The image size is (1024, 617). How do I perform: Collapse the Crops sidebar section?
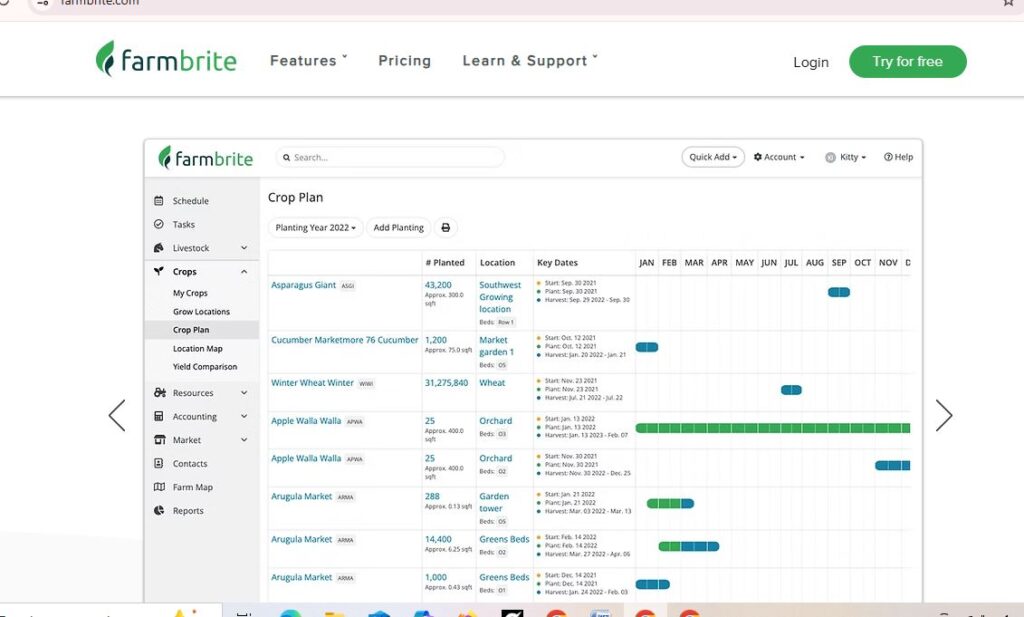pyautogui.click(x=243, y=272)
